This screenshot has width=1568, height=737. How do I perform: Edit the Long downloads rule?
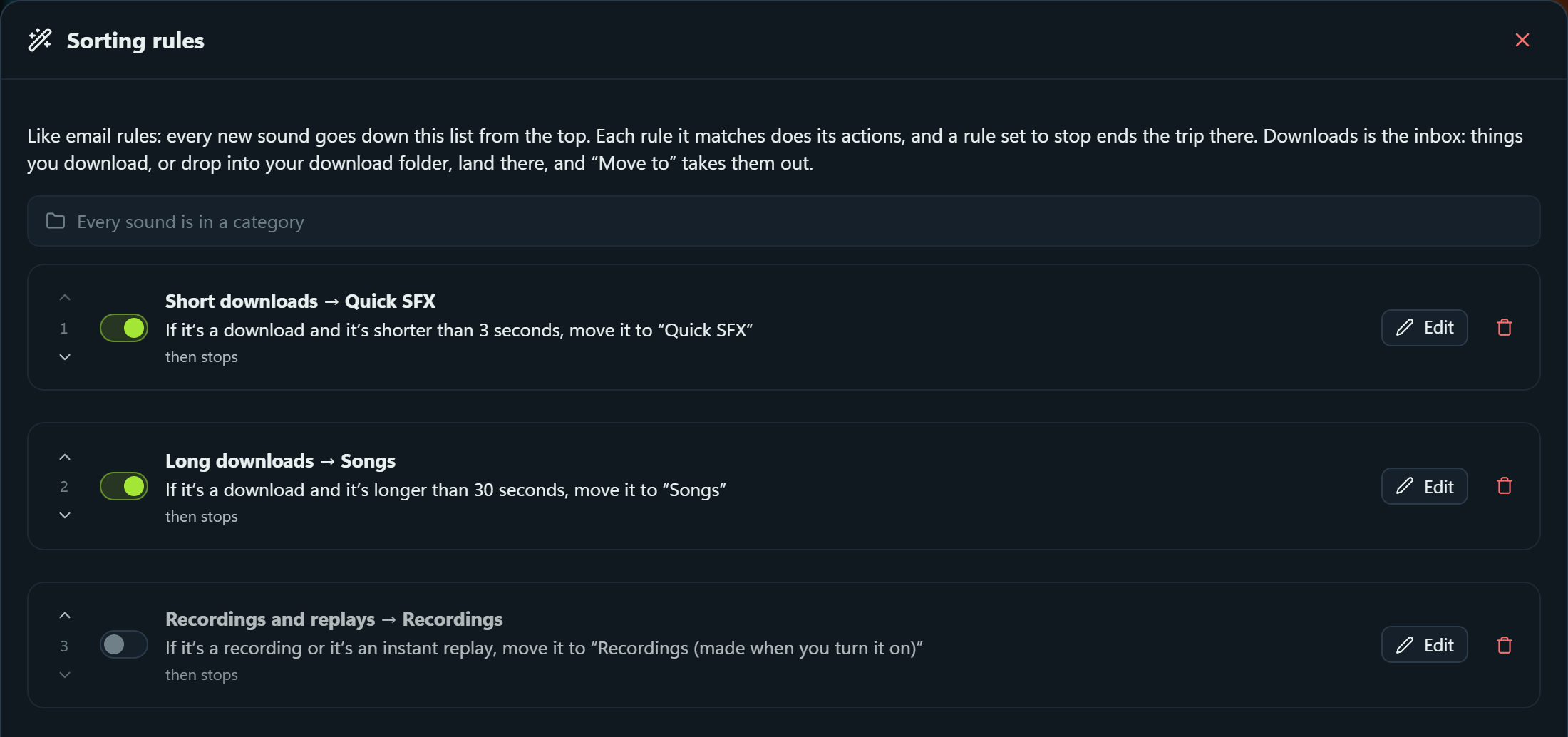point(1424,486)
